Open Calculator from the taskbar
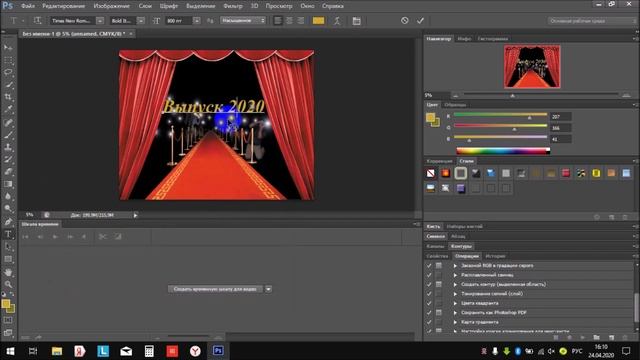The image size is (640, 360). pos(149,351)
